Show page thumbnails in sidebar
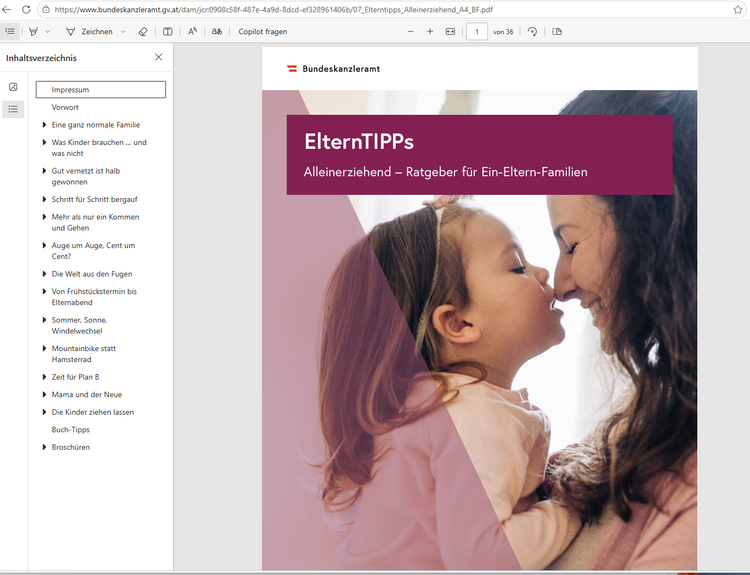Viewport: 750px width, 575px height. 13,87
